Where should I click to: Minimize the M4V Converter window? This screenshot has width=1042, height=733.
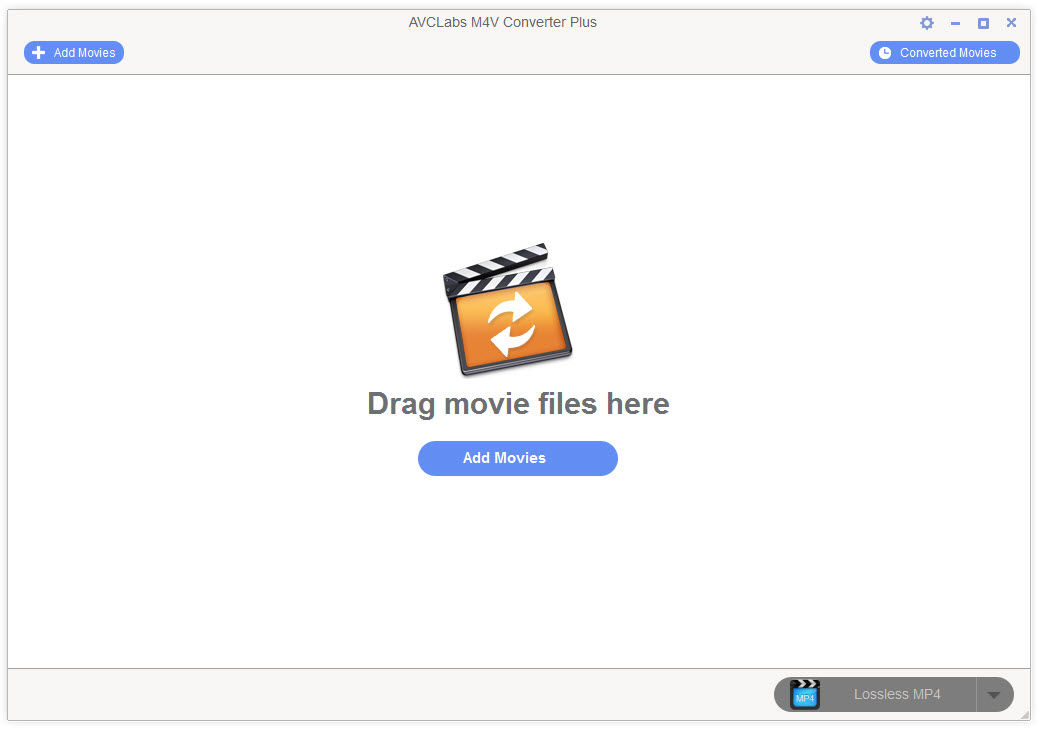[x=956, y=23]
